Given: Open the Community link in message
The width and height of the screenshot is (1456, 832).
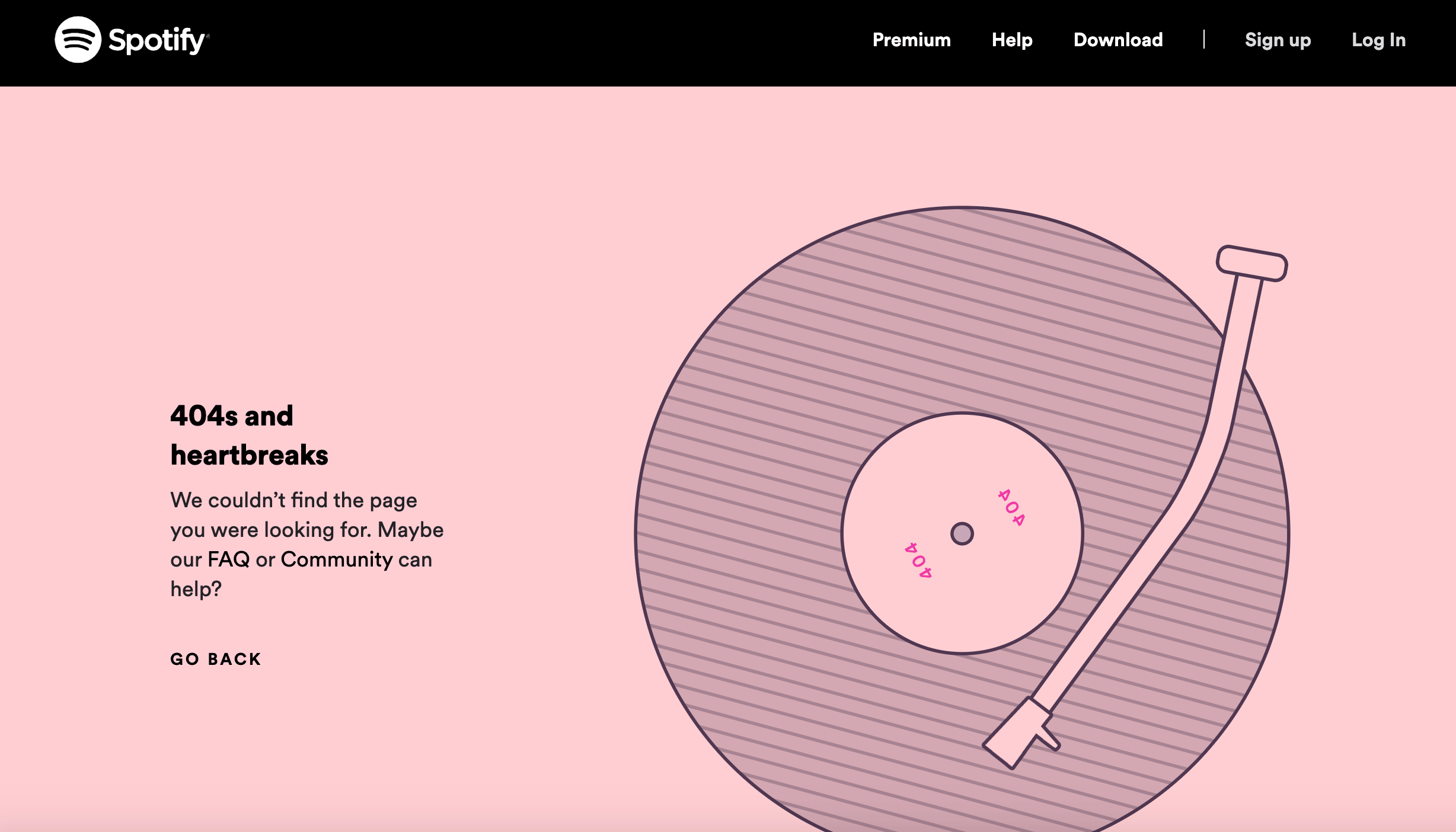Looking at the screenshot, I should pyautogui.click(x=336, y=559).
